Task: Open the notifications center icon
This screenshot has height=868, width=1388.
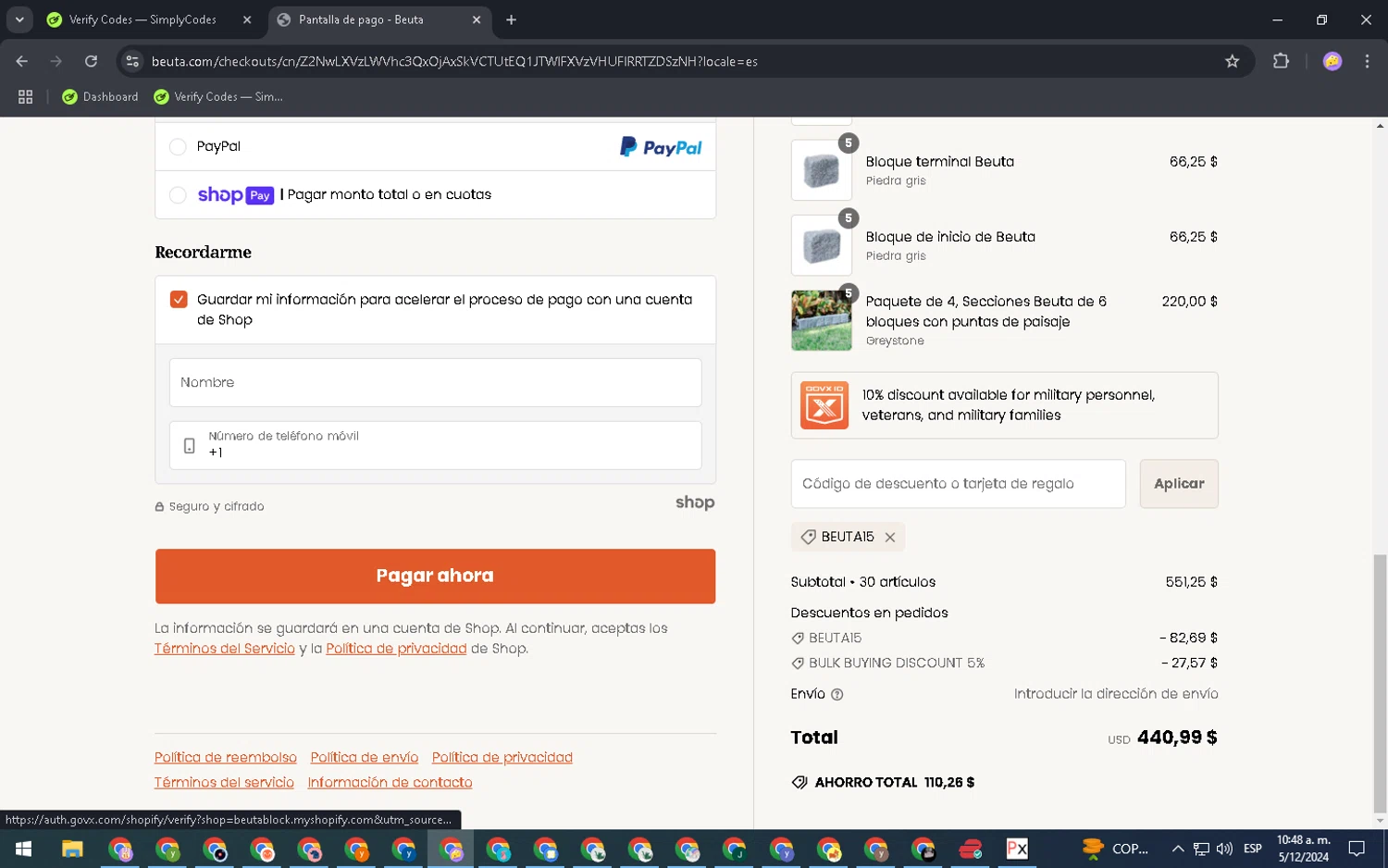Action: tap(1357, 849)
